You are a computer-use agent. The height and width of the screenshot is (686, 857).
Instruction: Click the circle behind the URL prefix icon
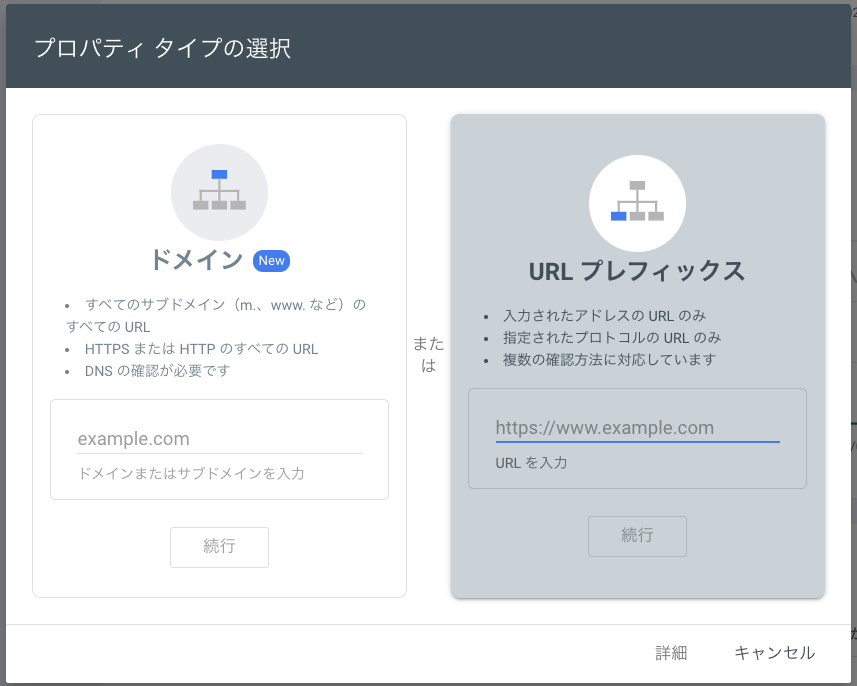[637, 203]
